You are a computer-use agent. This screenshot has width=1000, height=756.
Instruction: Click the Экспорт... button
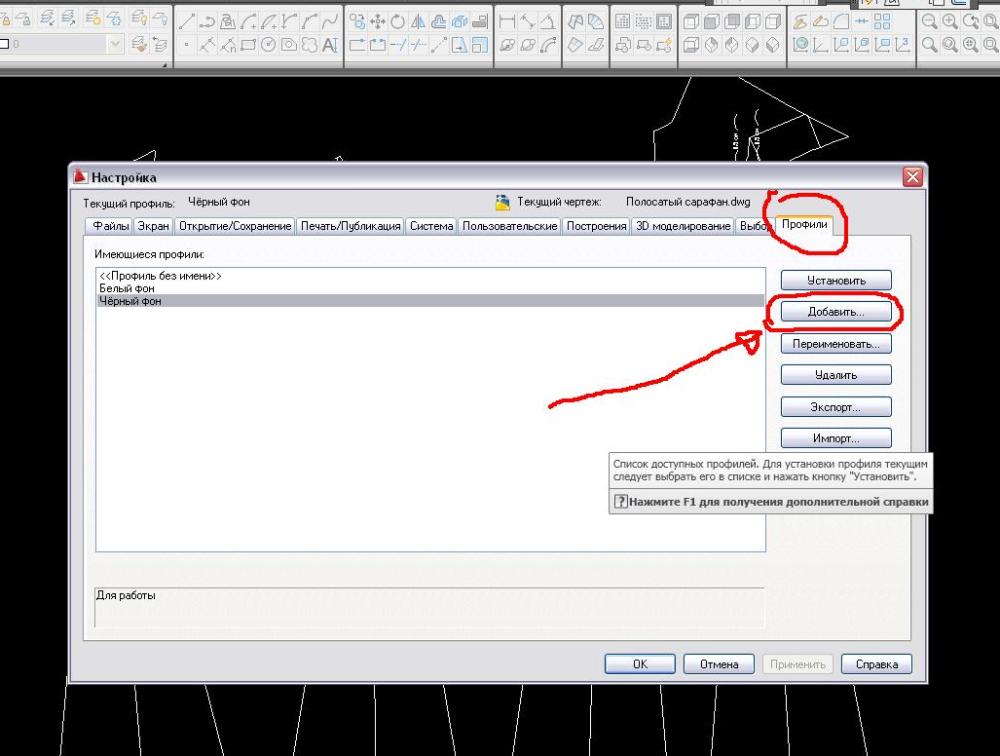836,407
